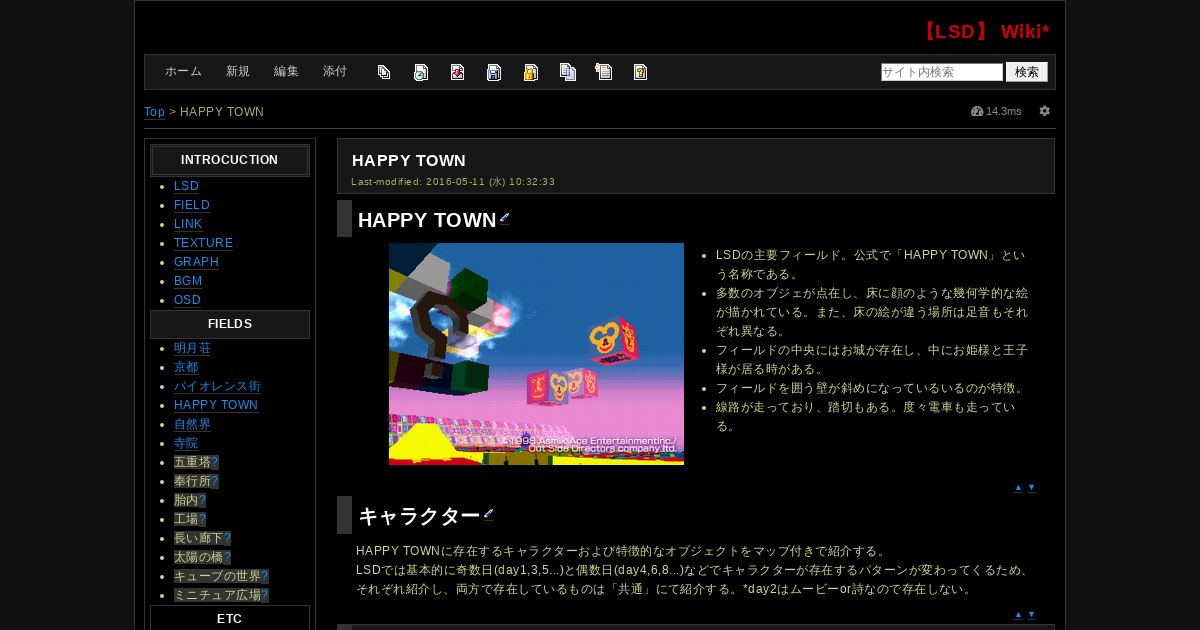Open the 【LSD】 Wiki* site title
1200x630 pixels.
point(984,31)
